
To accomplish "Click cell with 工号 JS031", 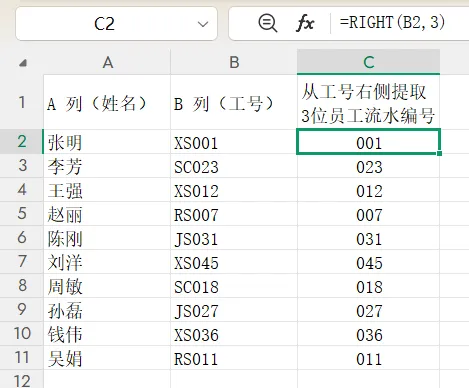I will [x=234, y=238].
